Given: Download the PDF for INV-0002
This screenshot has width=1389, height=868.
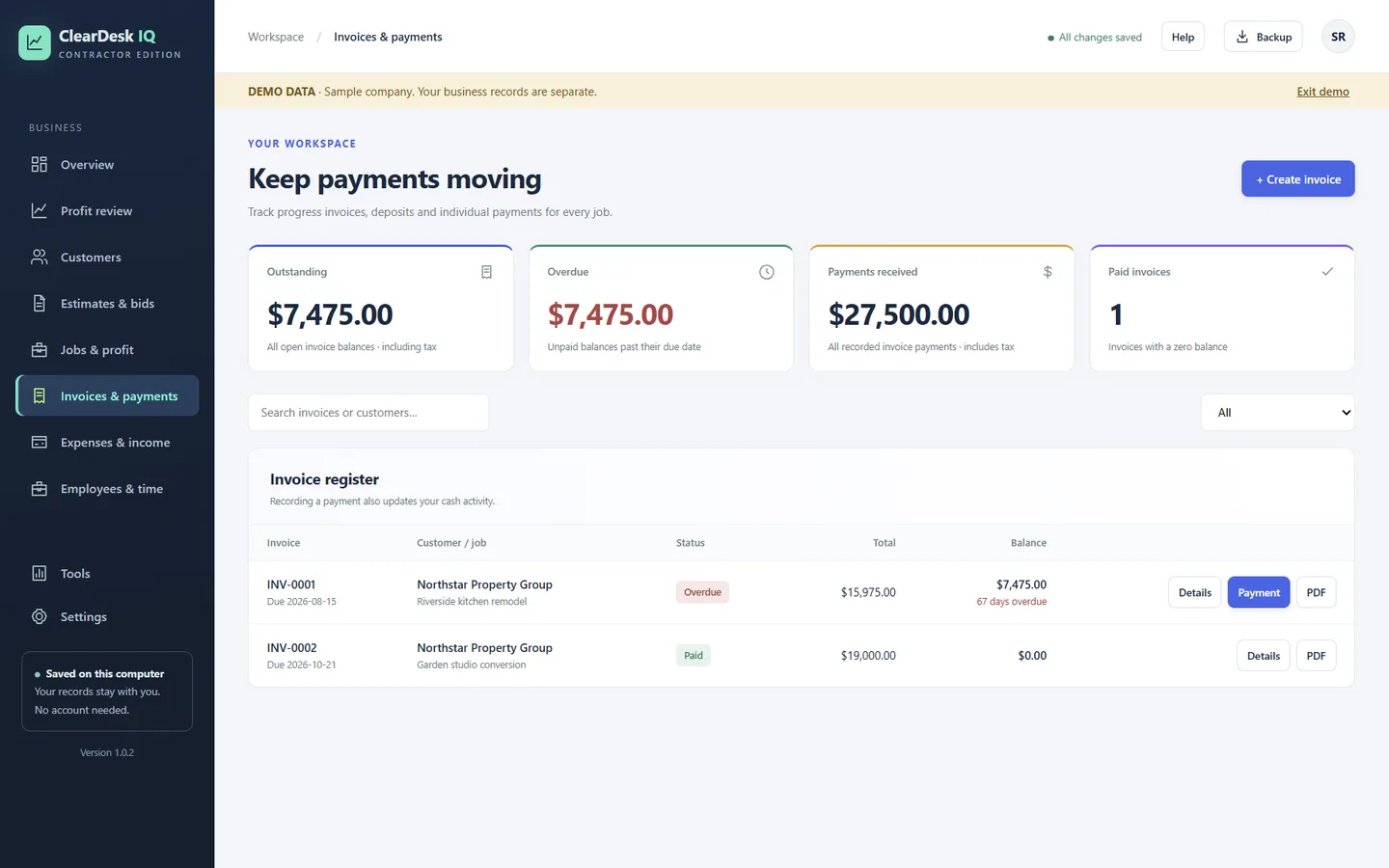Looking at the screenshot, I should tap(1316, 656).
